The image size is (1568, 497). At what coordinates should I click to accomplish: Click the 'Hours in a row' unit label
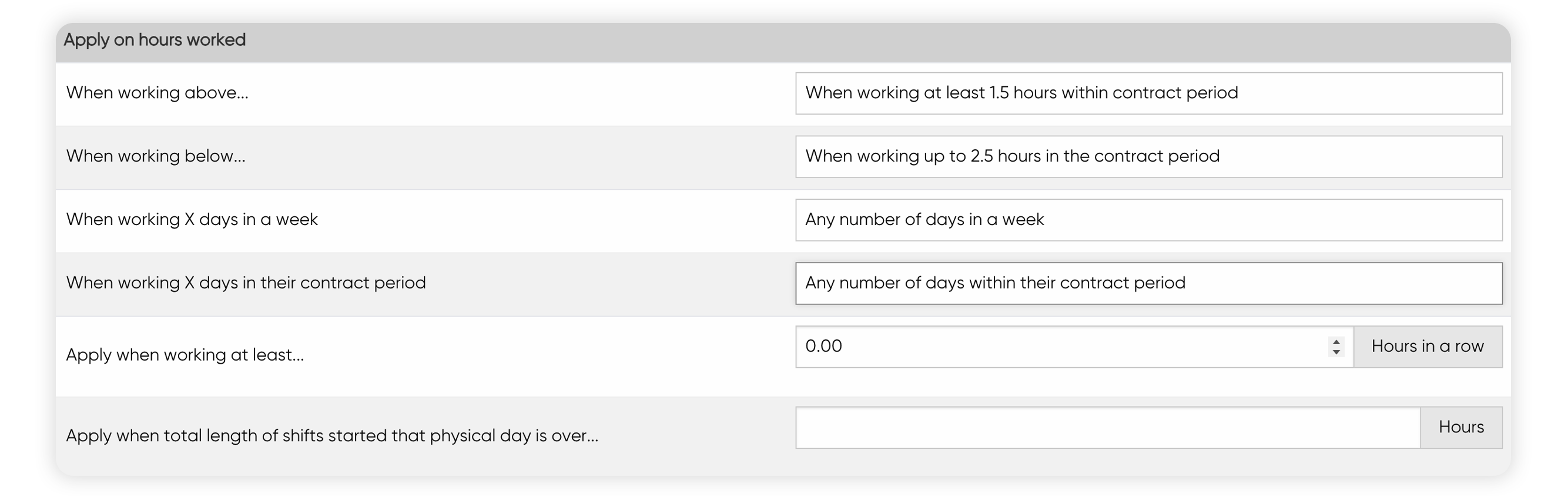1428,346
